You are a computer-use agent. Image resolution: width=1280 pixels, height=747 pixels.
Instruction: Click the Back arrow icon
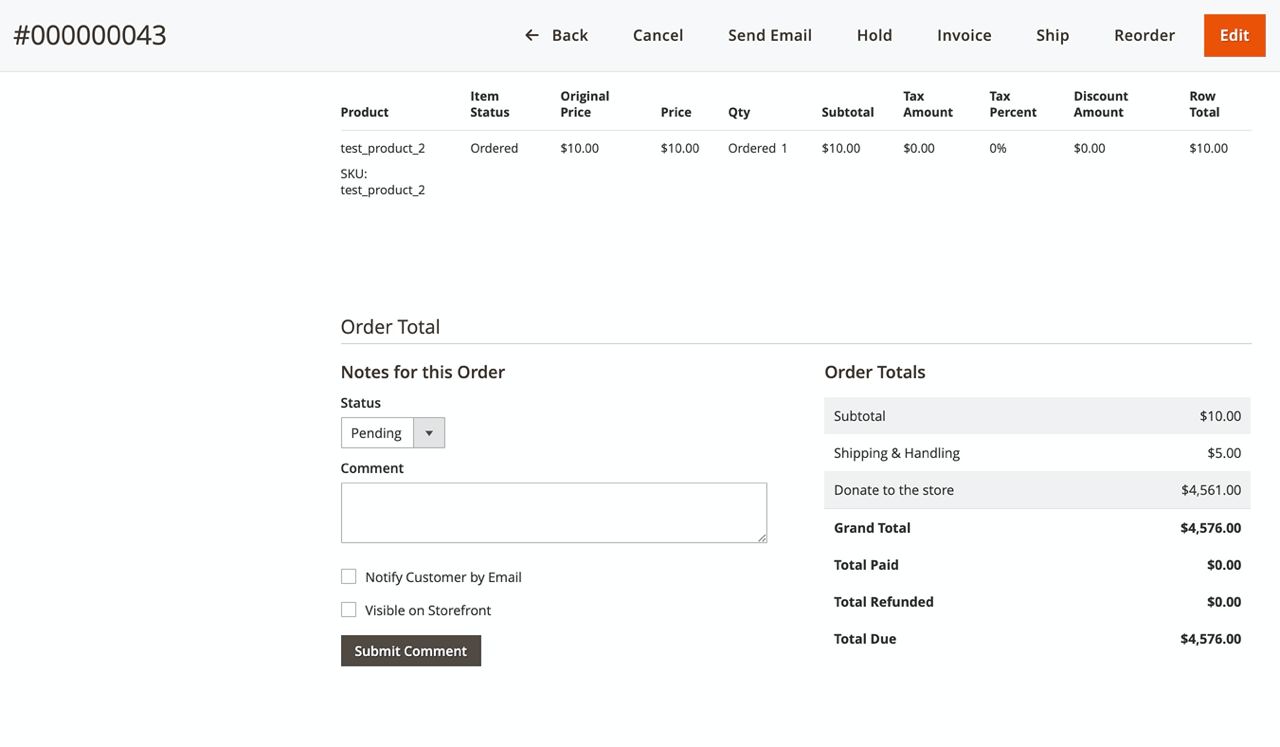pyautogui.click(x=531, y=35)
